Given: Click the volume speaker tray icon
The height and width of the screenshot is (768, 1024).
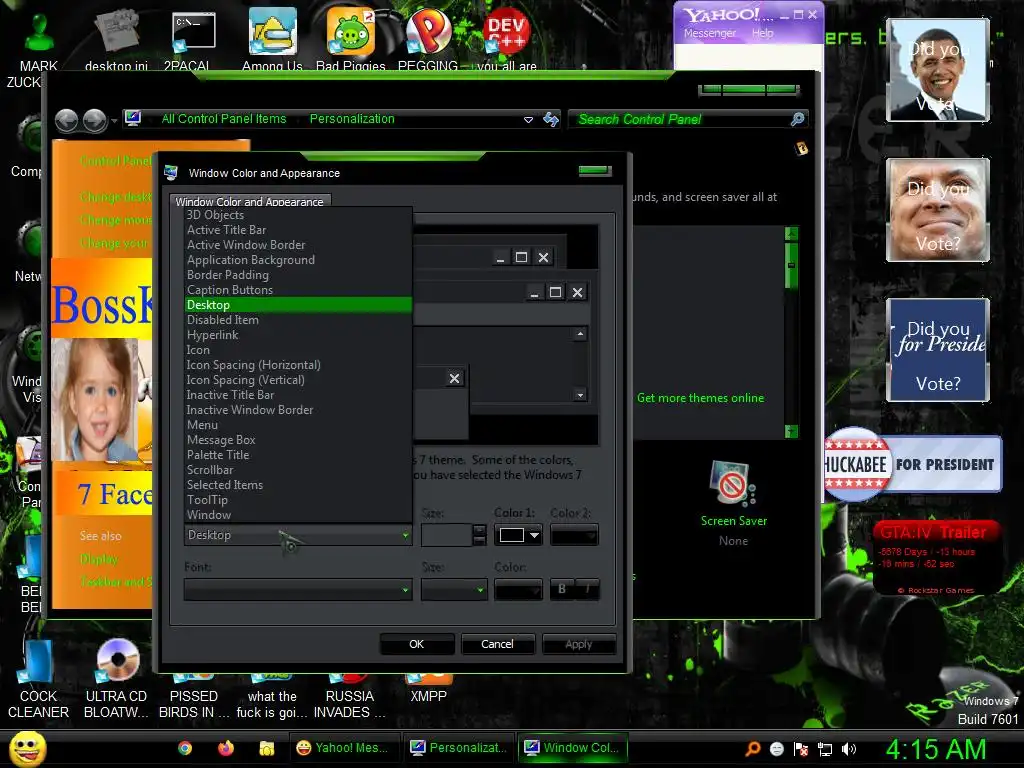Looking at the screenshot, I should click(849, 749).
